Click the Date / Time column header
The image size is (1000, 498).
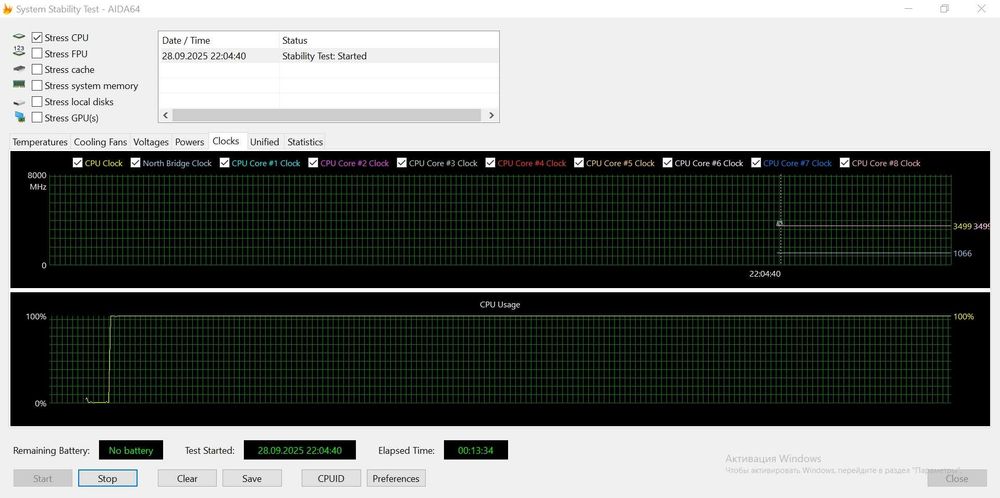219,40
